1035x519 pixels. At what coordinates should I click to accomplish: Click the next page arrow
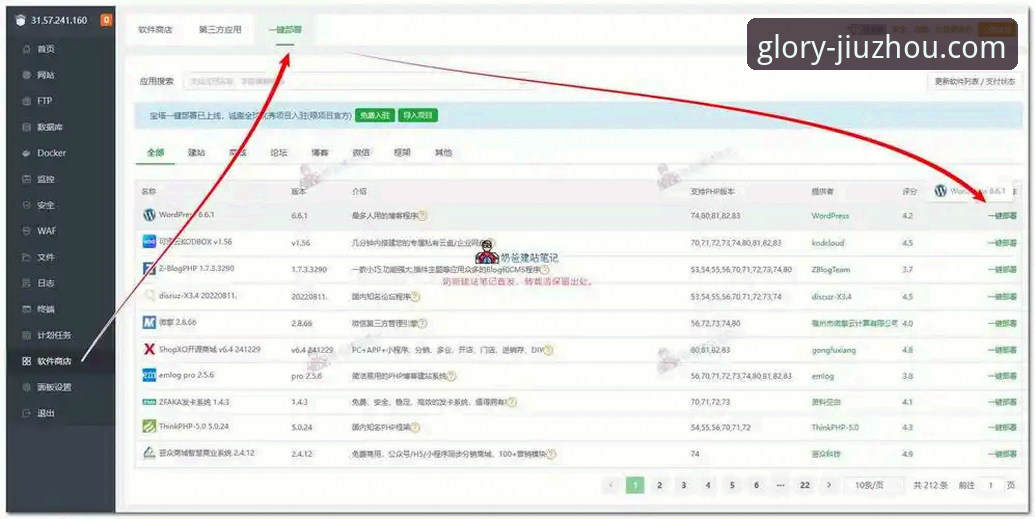[829, 485]
